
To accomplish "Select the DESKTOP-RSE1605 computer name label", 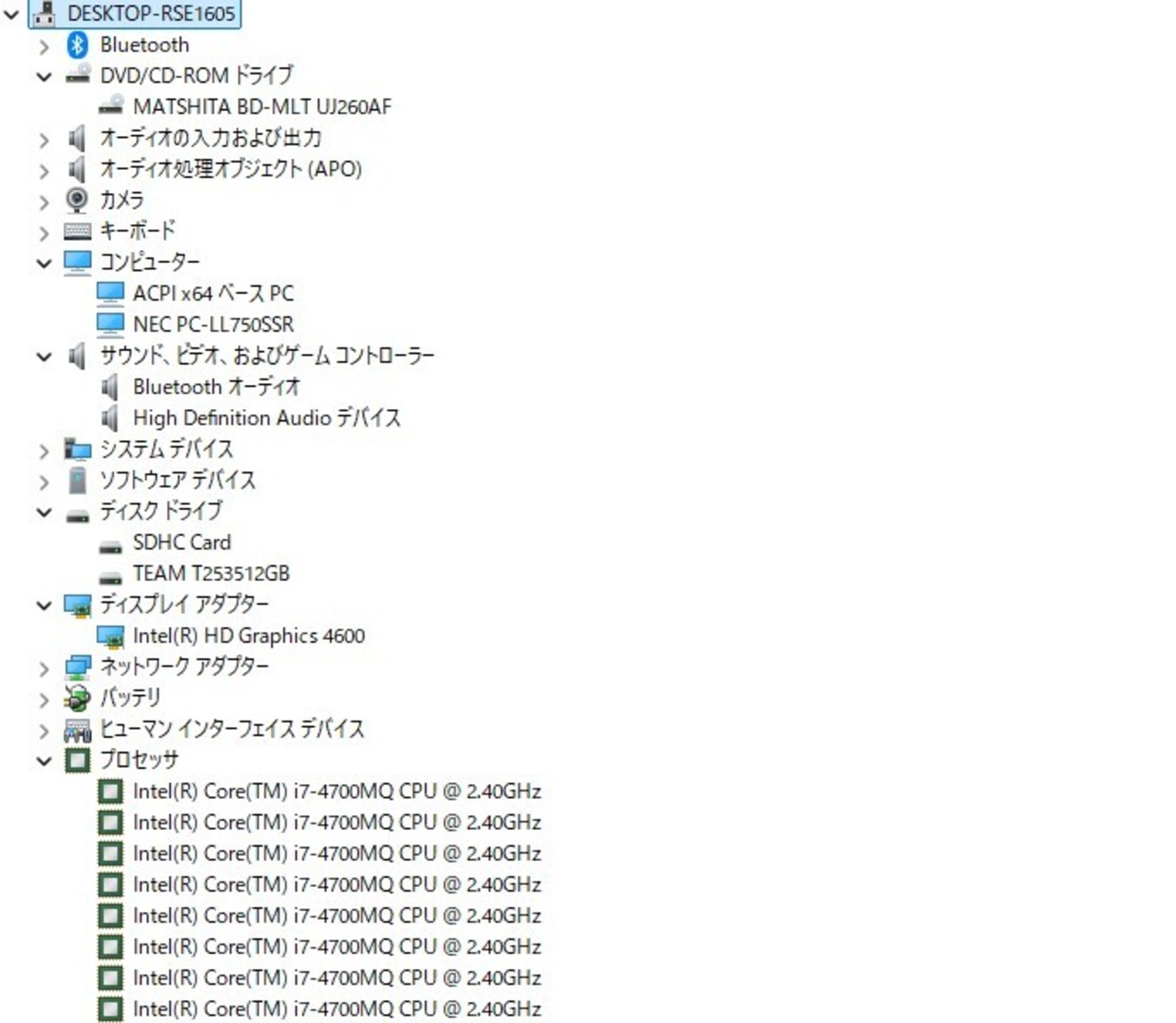I will [x=152, y=14].
